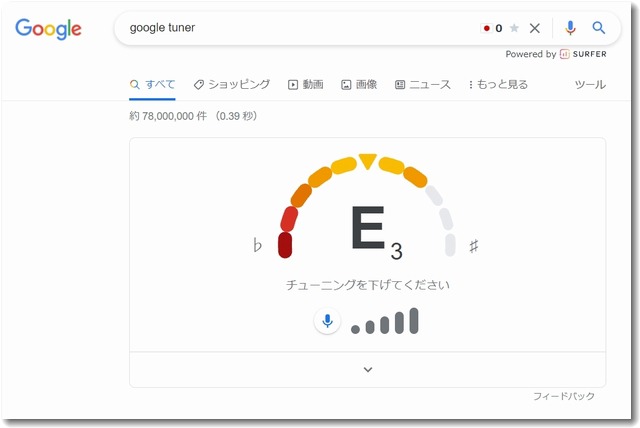
Task: Click the flat symbol on the gauge
Action: coord(257,245)
